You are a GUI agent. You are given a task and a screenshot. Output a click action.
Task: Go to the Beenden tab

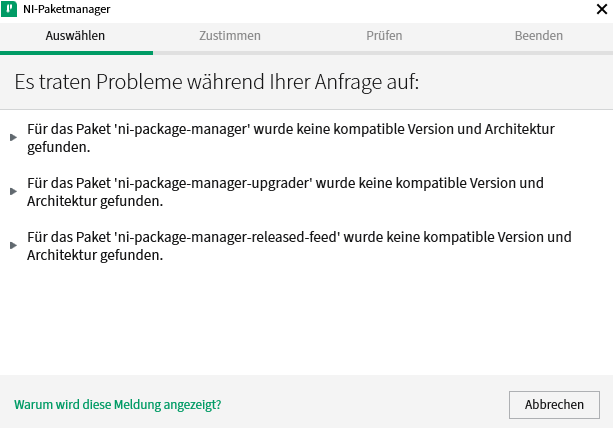[538, 36]
